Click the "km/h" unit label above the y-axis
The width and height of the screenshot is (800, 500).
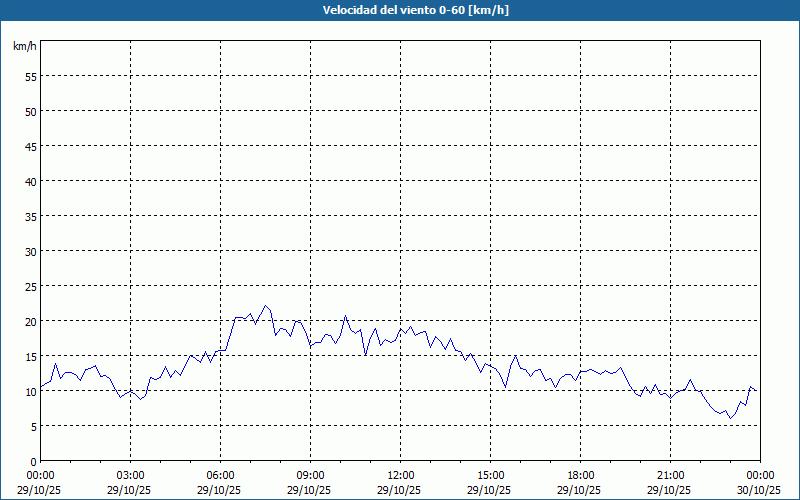25,46
